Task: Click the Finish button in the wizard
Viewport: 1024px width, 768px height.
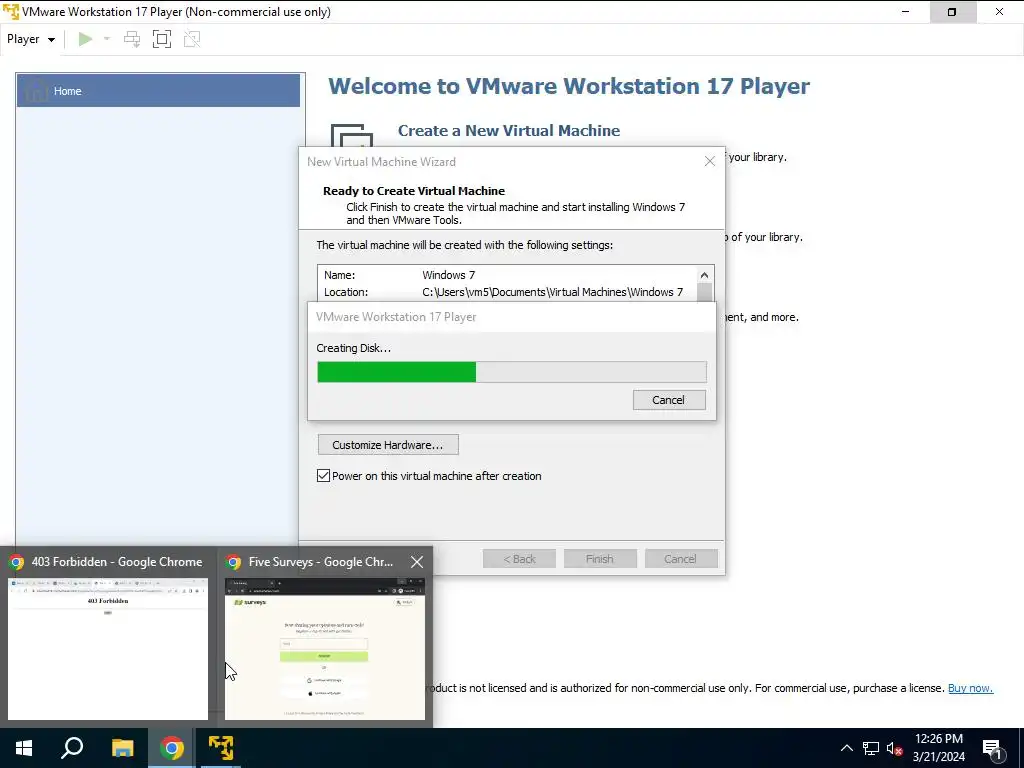Action: [600, 559]
